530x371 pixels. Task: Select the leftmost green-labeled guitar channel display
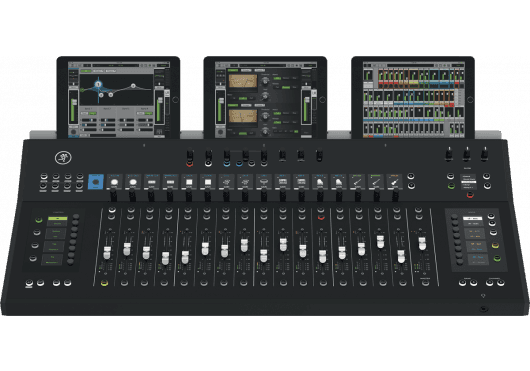357,182
